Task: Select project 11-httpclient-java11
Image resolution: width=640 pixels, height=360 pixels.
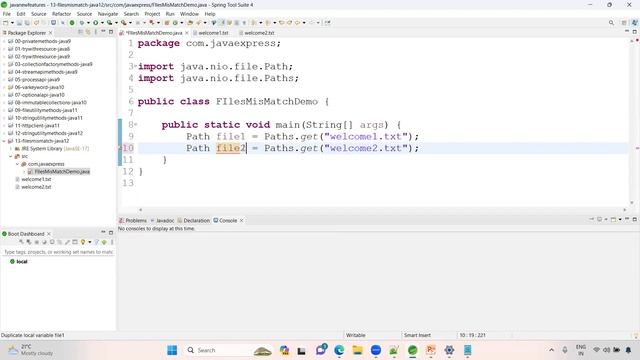Action: (x=37, y=125)
